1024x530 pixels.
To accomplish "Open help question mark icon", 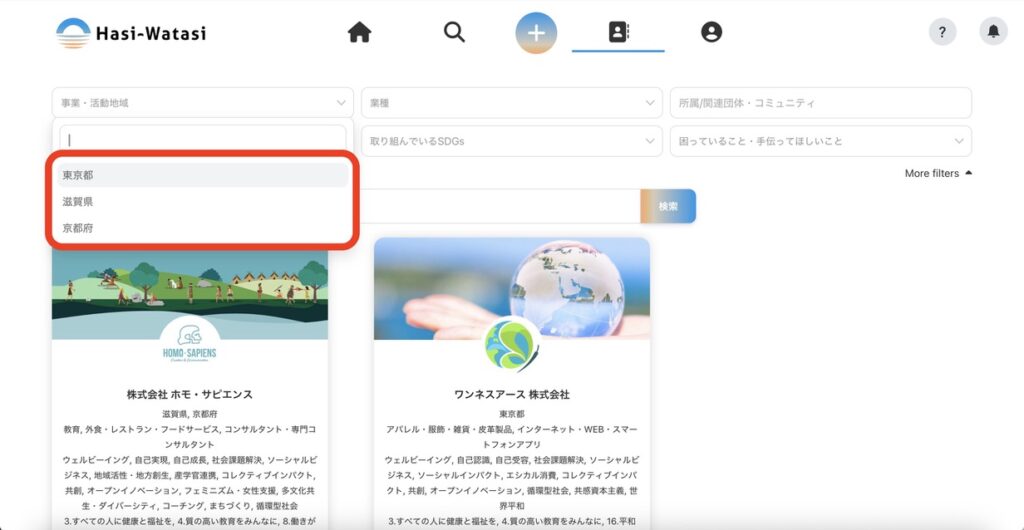I will (x=942, y=32).
